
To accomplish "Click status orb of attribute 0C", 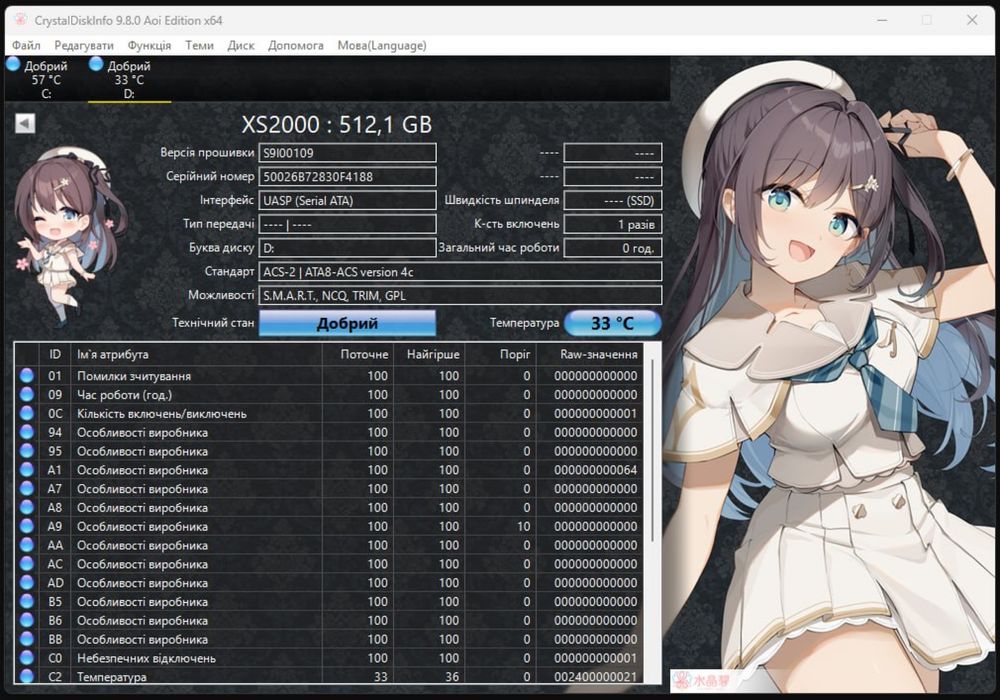I will [27, 413].
